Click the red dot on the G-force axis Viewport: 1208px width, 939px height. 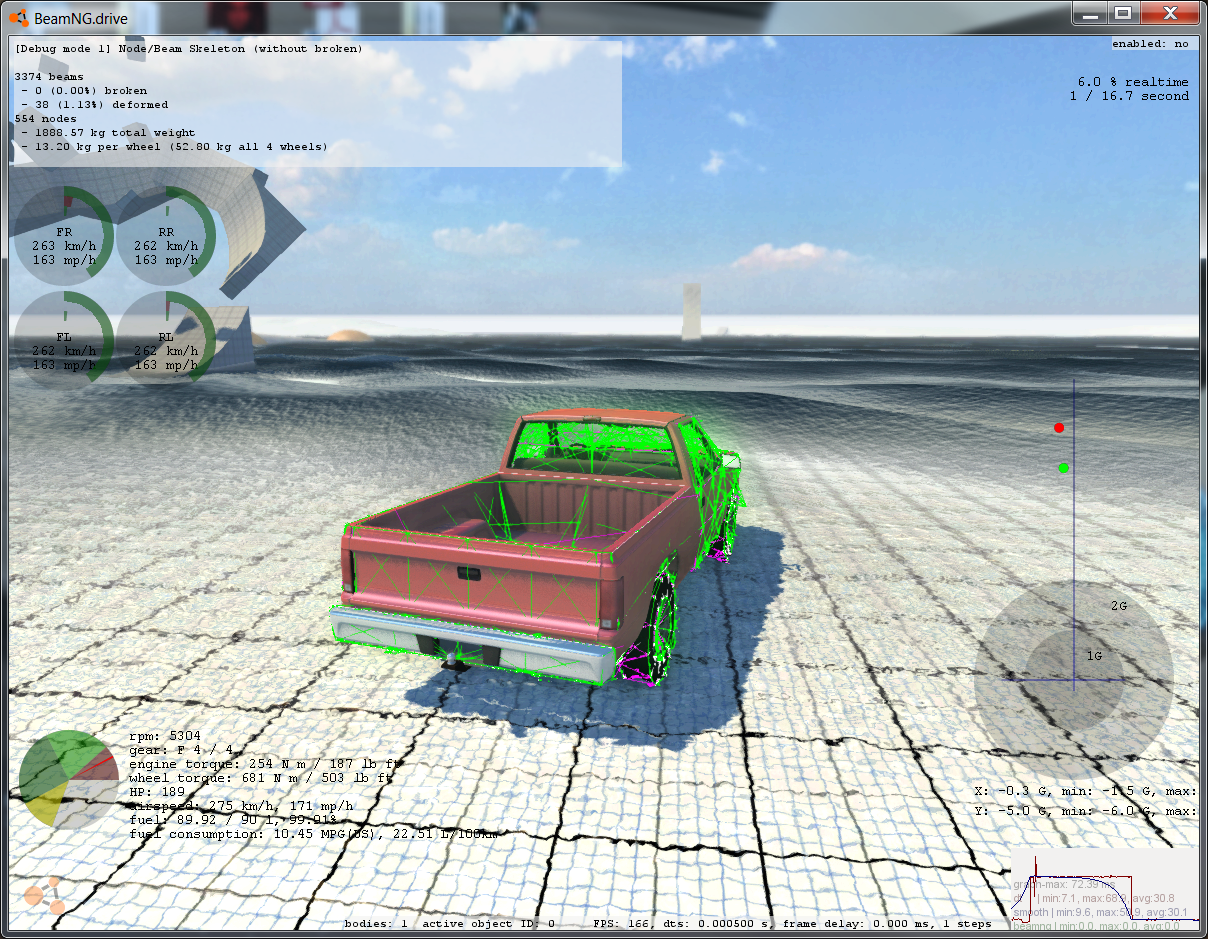tap(1059, 428)
